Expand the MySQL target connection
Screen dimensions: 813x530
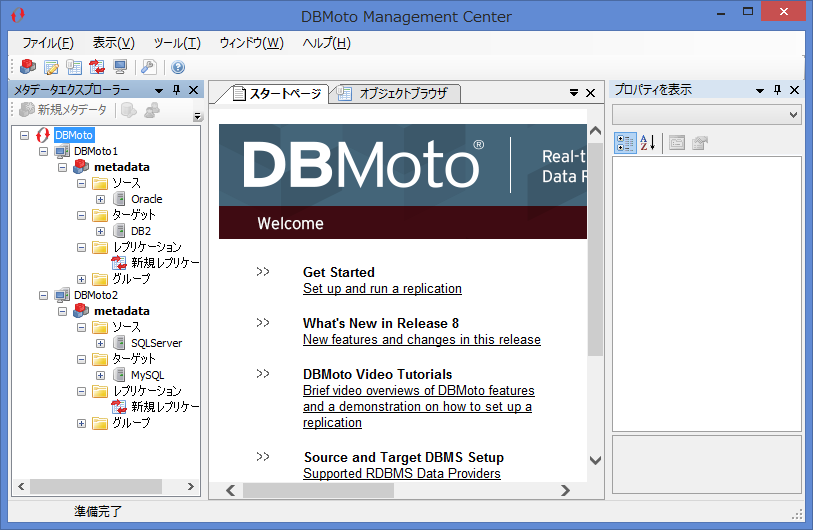tap(101, 375)
